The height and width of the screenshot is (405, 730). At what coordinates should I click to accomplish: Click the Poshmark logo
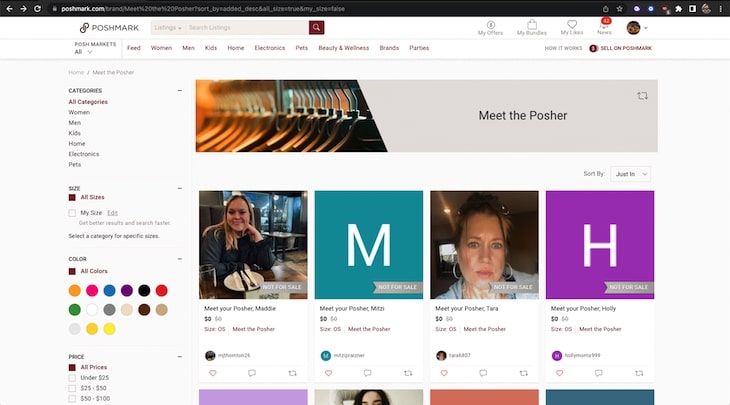(x=109, y=28)
